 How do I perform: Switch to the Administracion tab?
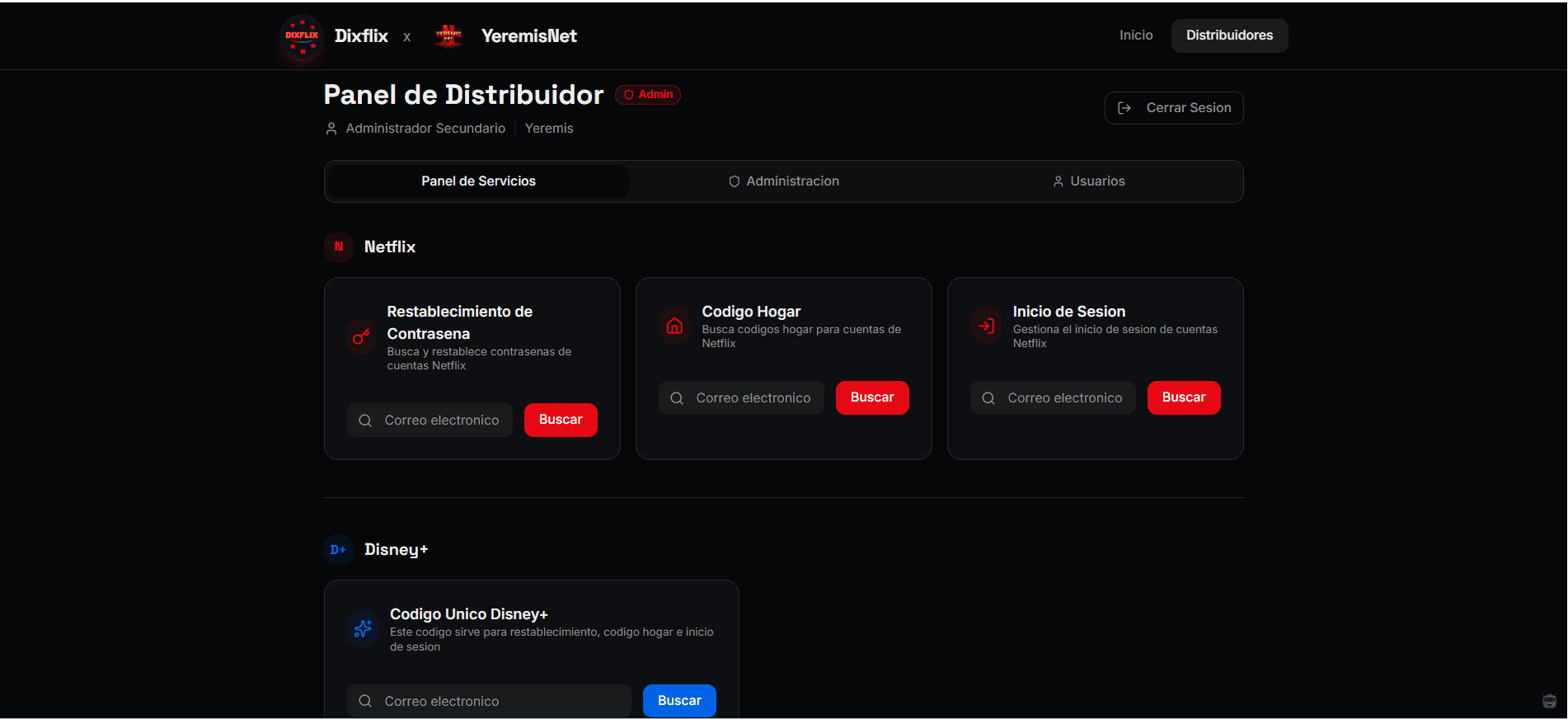(x=783, y=181)
